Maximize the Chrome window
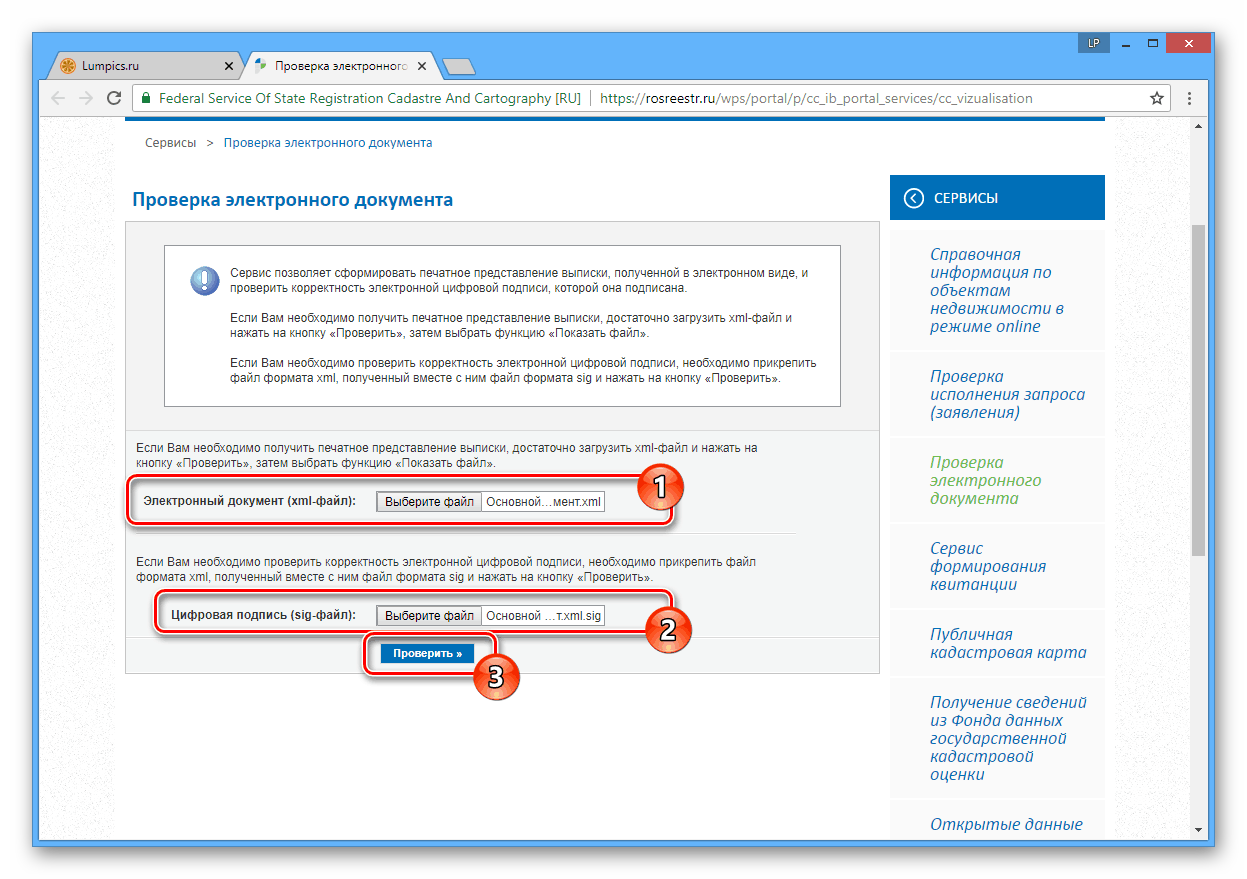Image resolution: width=1247 pixels, height=879 pixels. pyautogui.click(x=1153, y=43)
